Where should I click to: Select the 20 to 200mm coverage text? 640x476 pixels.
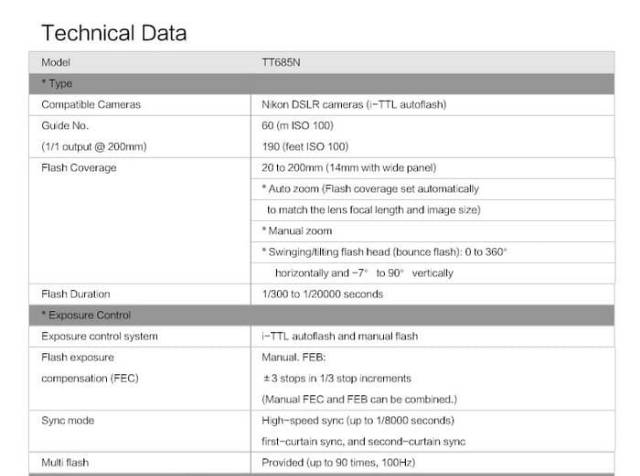pyautogui.click(x=349, y=167)
